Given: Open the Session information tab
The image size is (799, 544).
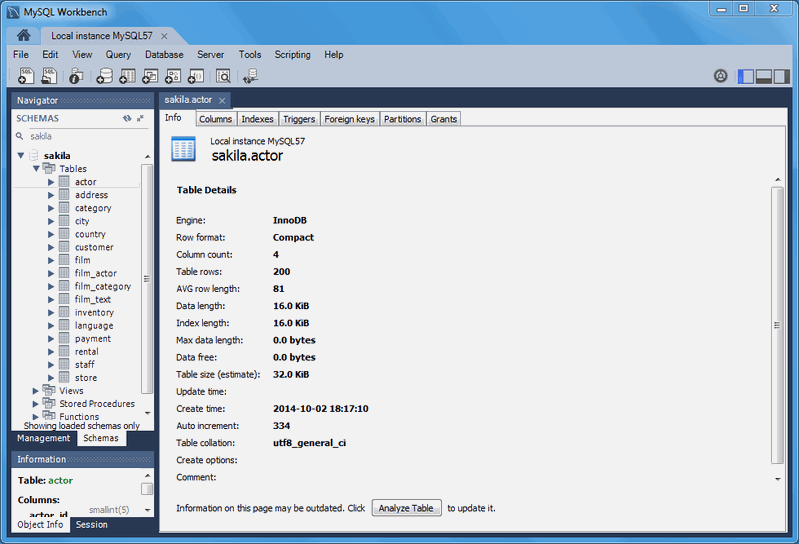Looking at the screenshot, I should tap(92, 525).
